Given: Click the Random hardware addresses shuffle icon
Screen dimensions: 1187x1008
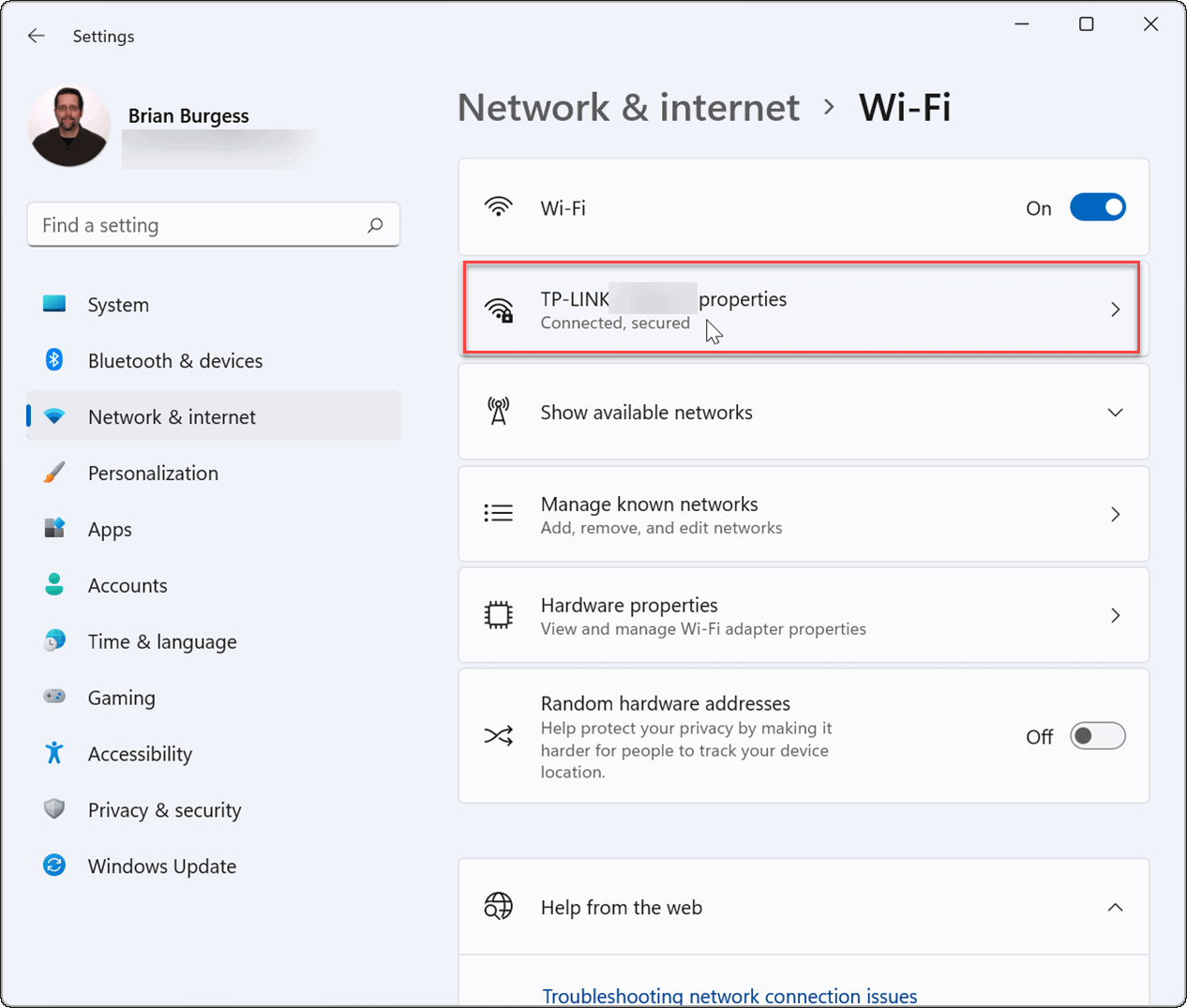Looking at the screenshot, I should click(499, 736).
